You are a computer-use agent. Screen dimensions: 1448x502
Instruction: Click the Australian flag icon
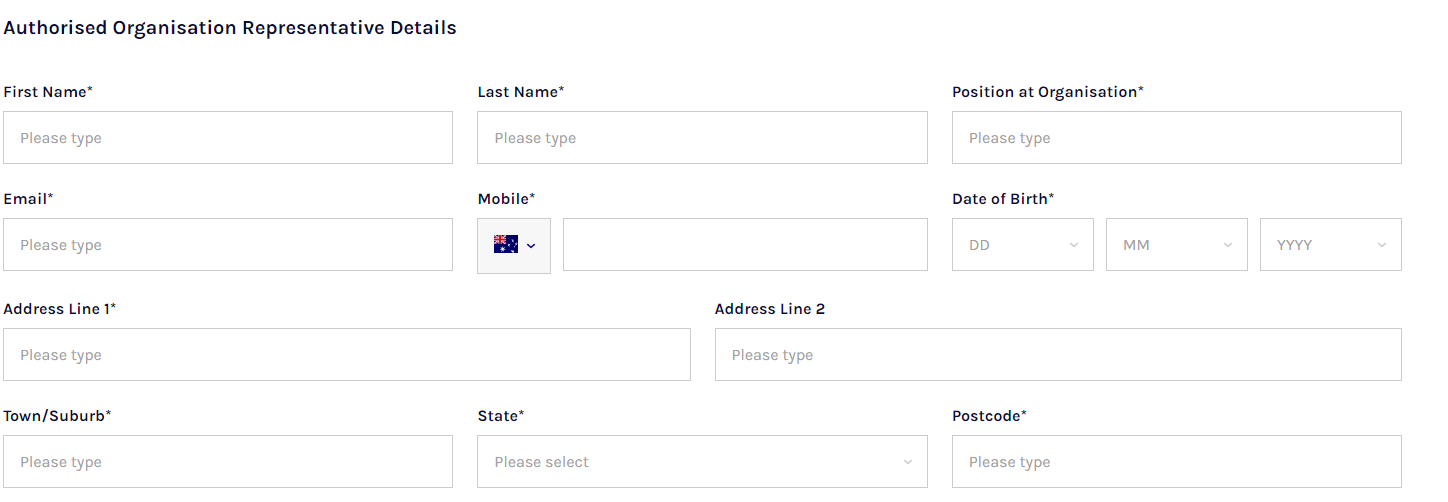click(x=506, y=245)
